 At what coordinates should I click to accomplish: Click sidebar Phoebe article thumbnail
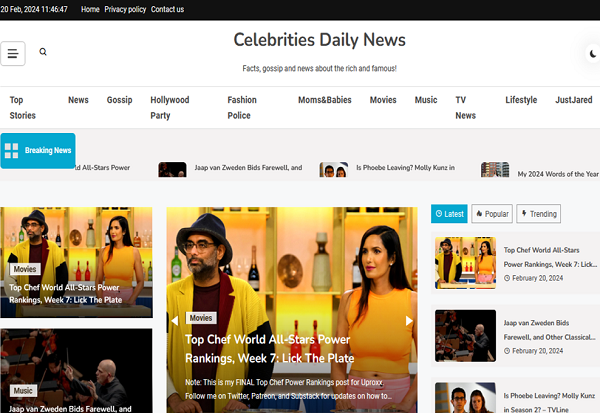[x=465, y=398]
